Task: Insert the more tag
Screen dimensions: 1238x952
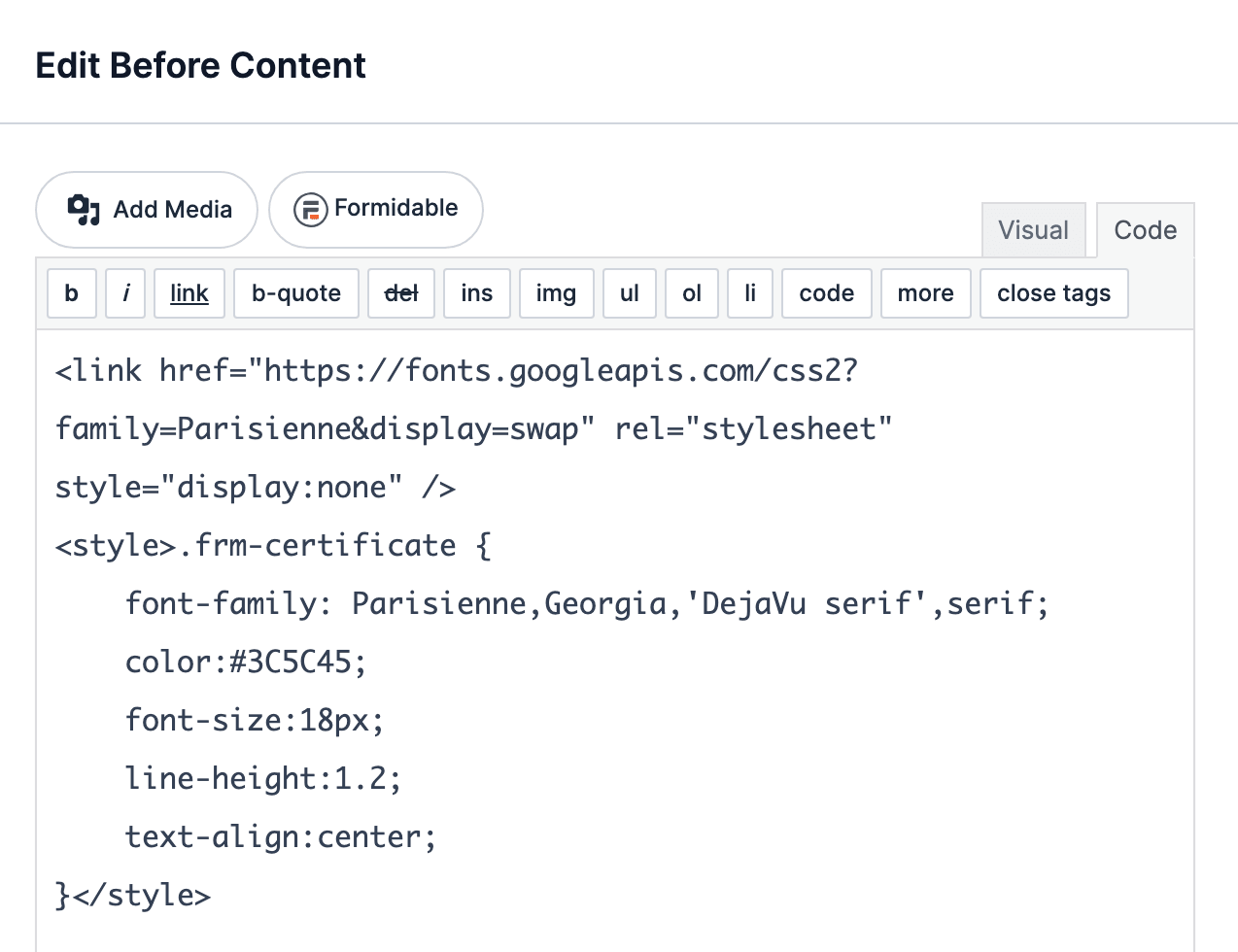Action: 926,293
